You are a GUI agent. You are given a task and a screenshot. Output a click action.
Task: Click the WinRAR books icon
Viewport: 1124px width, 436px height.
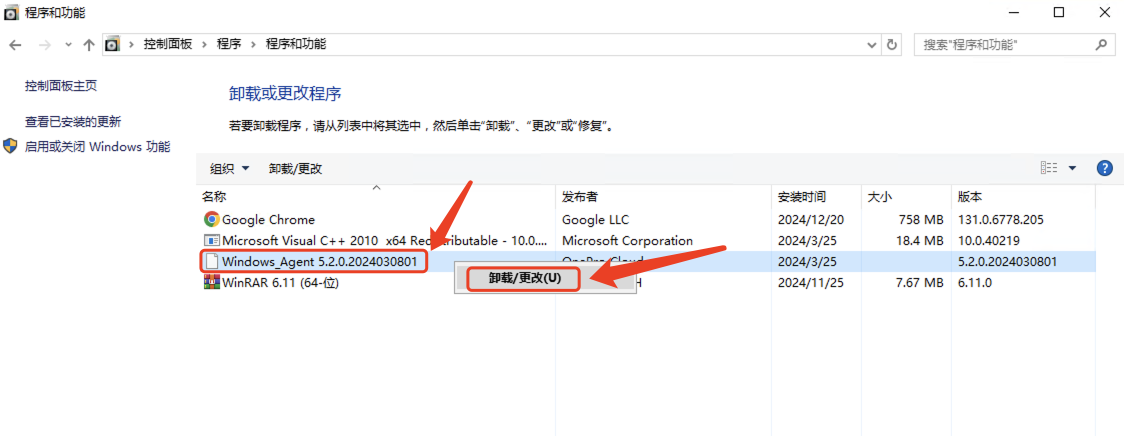click(211, 283)
